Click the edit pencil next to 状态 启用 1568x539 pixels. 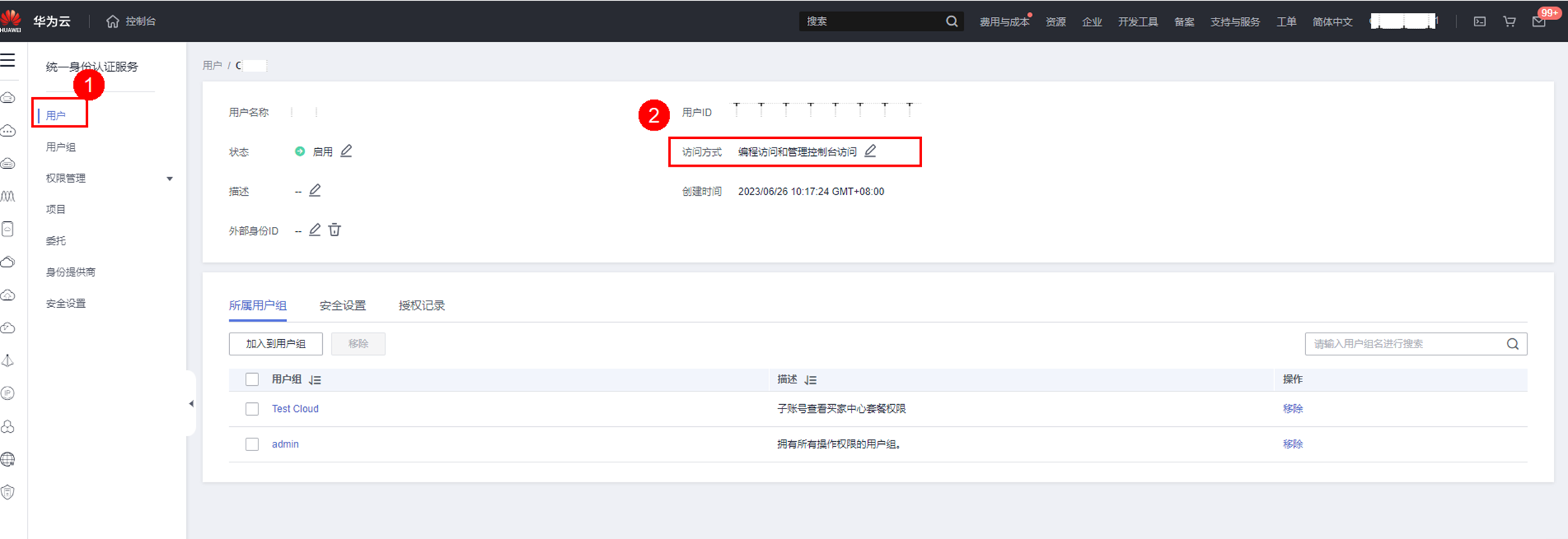click(x=346, y=151)
